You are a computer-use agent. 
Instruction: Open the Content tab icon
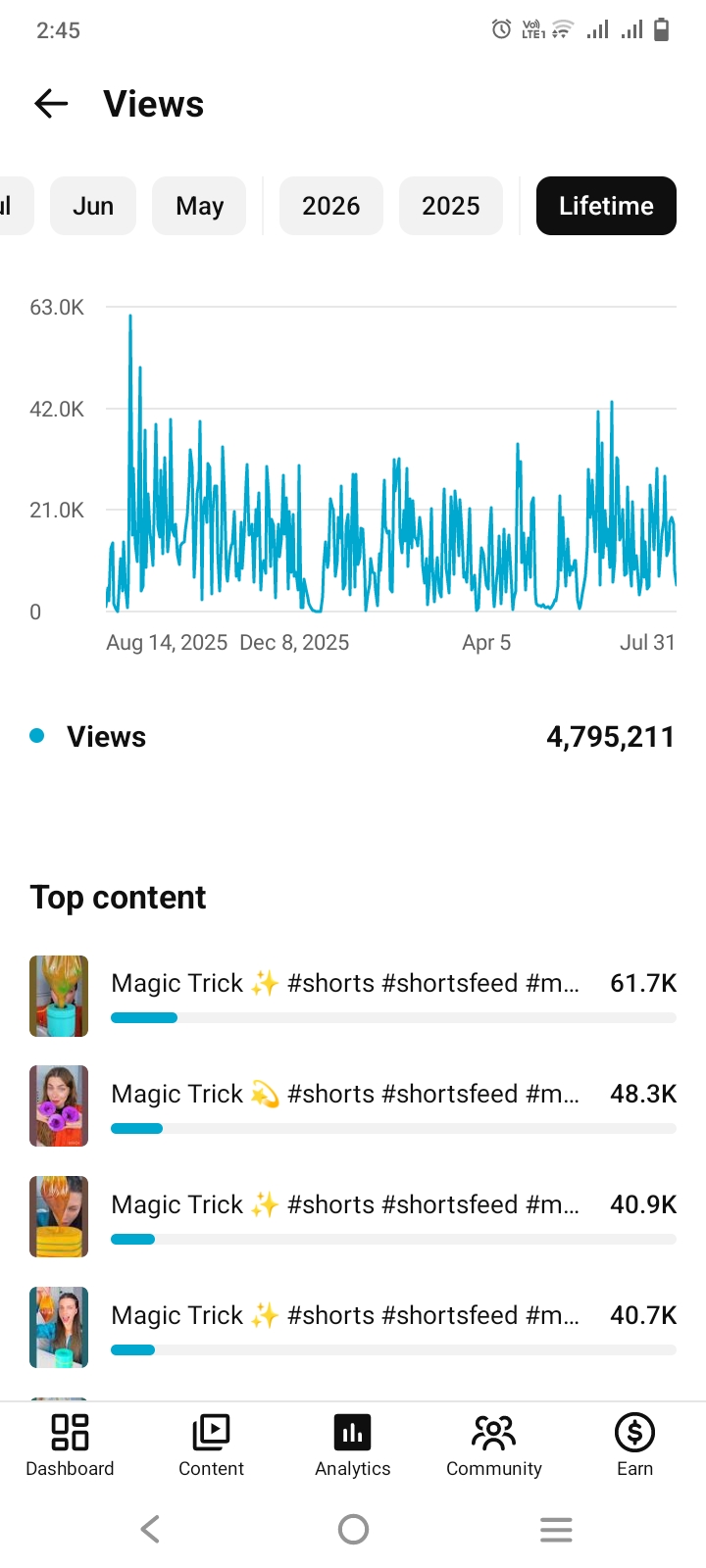211,1432
